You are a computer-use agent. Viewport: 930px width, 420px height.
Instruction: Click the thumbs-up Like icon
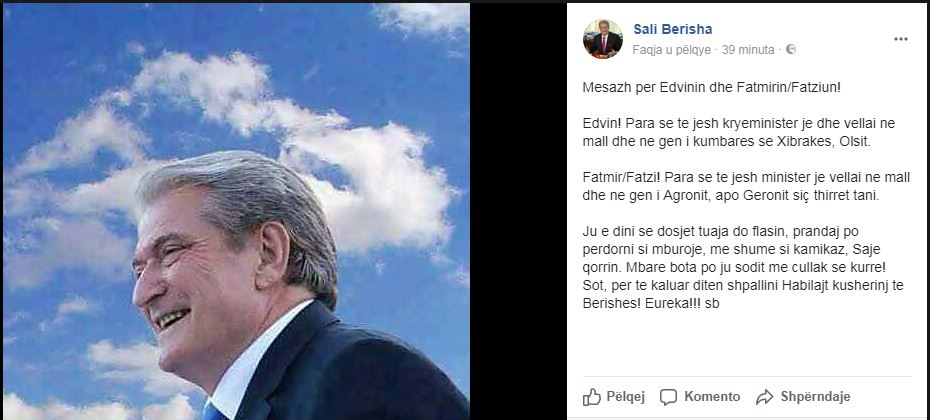(591, 396)
